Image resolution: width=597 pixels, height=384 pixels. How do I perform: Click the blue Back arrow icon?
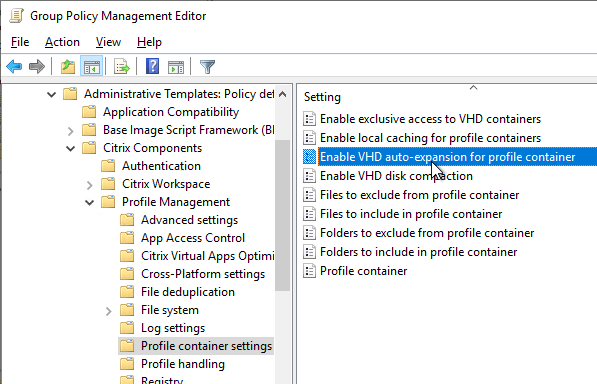pyautogui.click(x=14, y=67)
